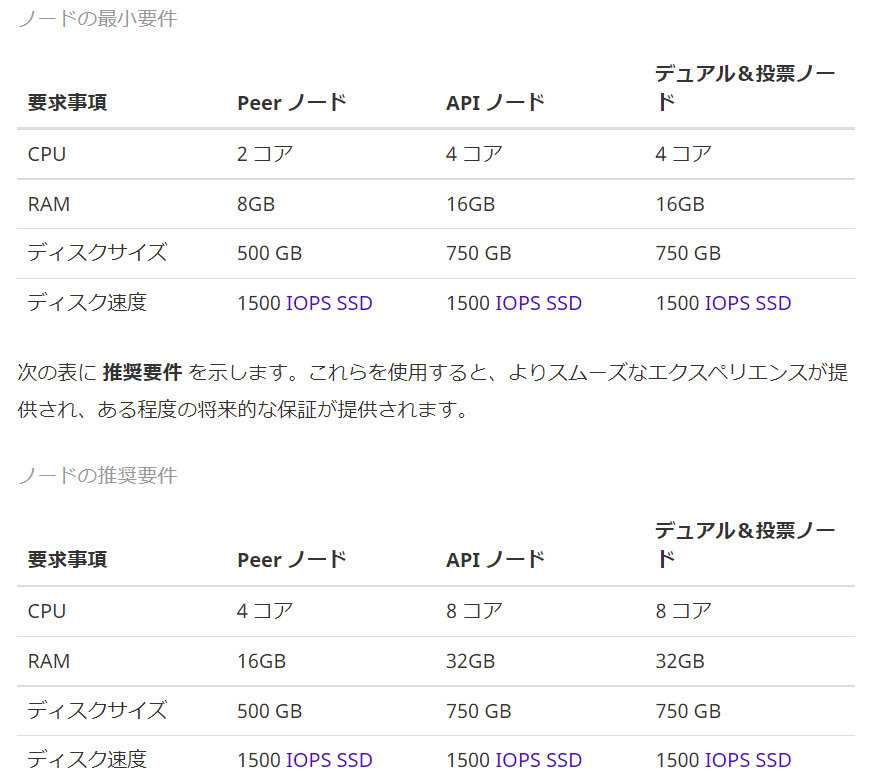Follow IOPS SSD link in recommended table's デュアル＆投票ノード column
Viewport: 878px width, 782px height.
pos(747,760)
